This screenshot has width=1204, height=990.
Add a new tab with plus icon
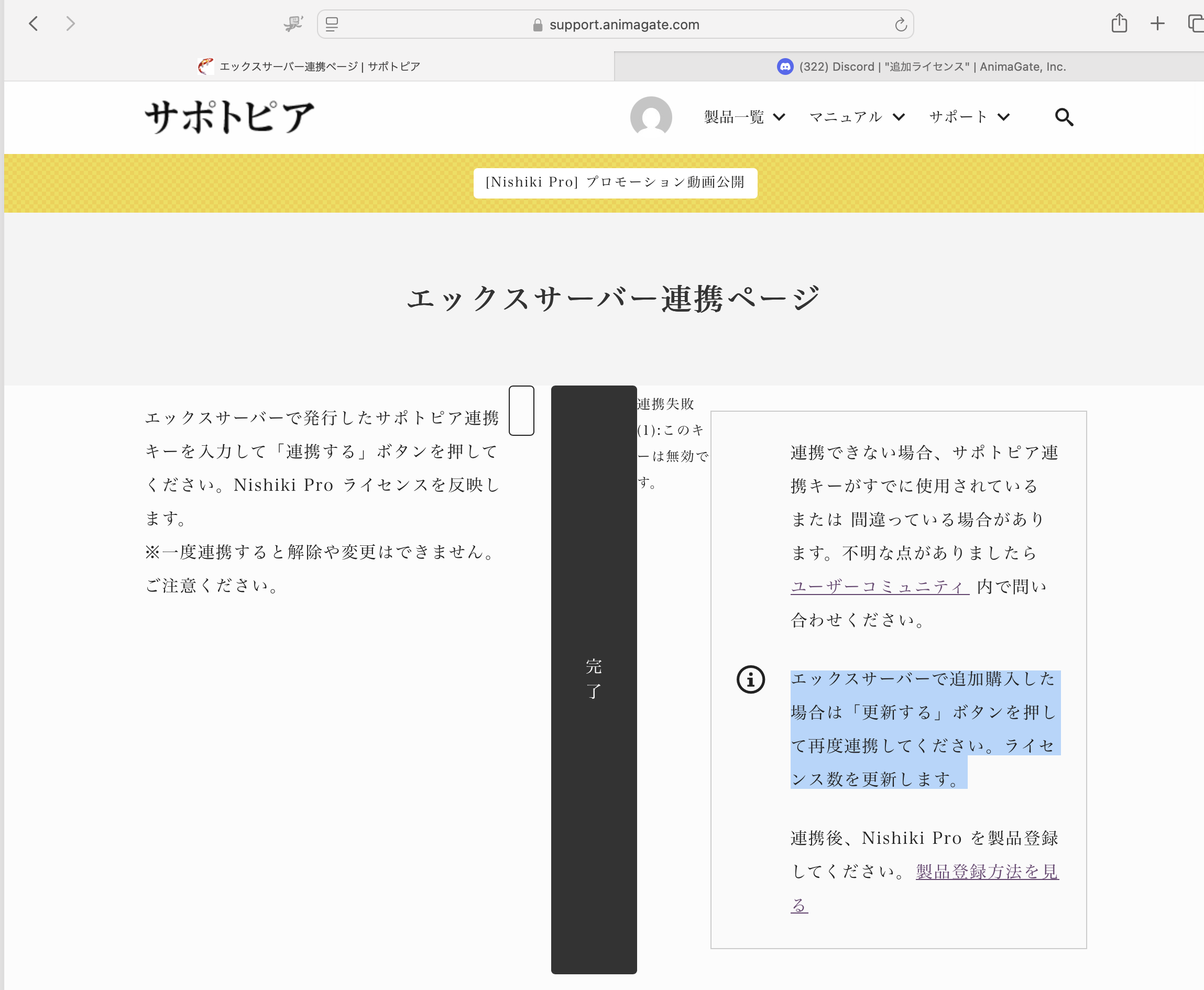click(1157, 24)
